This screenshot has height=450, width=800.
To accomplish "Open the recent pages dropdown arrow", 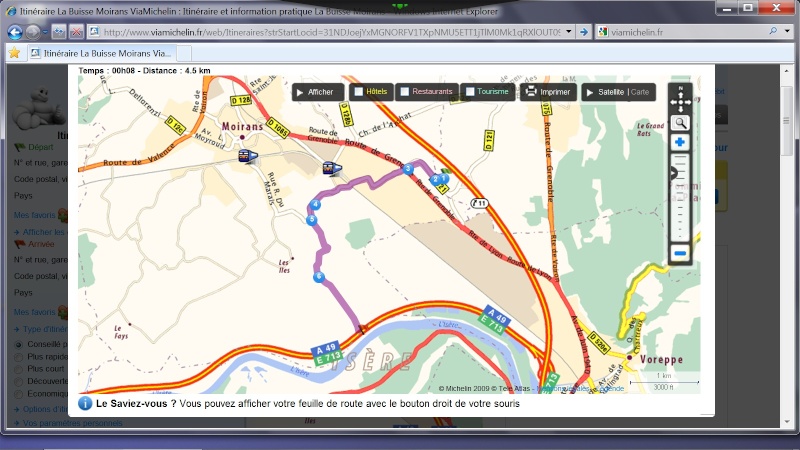I will tap(45, 32).
